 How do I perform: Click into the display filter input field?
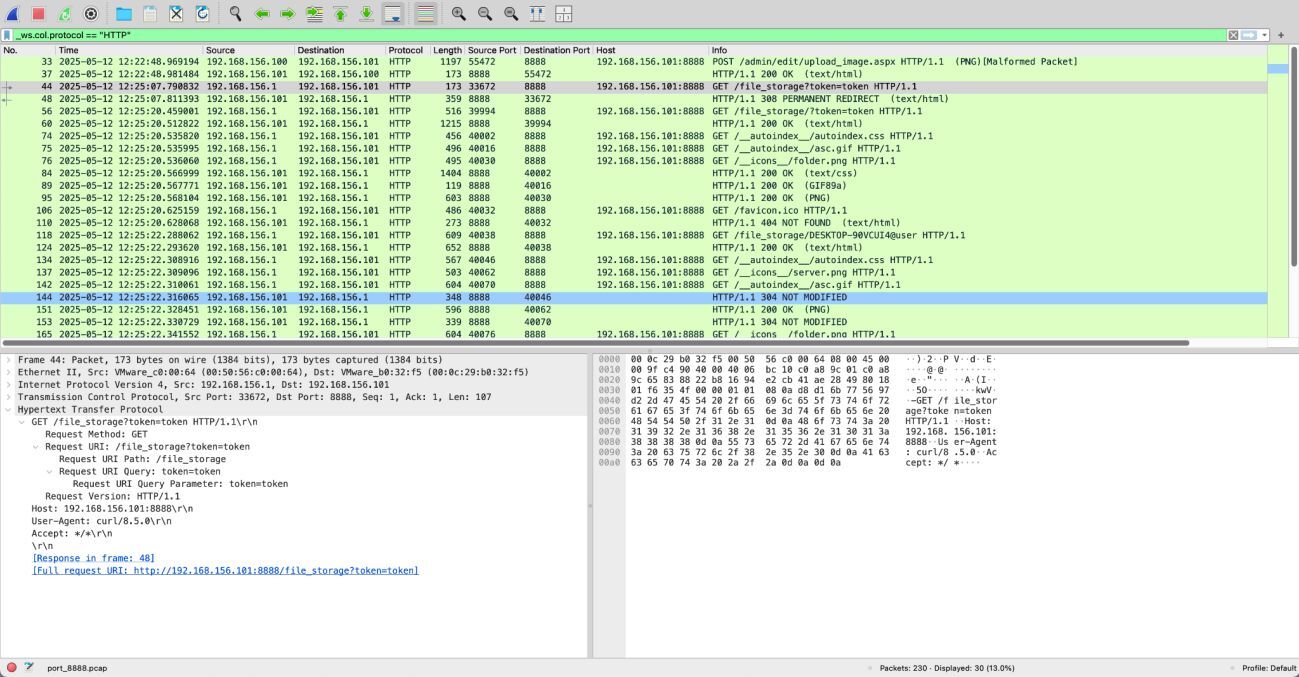(620, 35)
